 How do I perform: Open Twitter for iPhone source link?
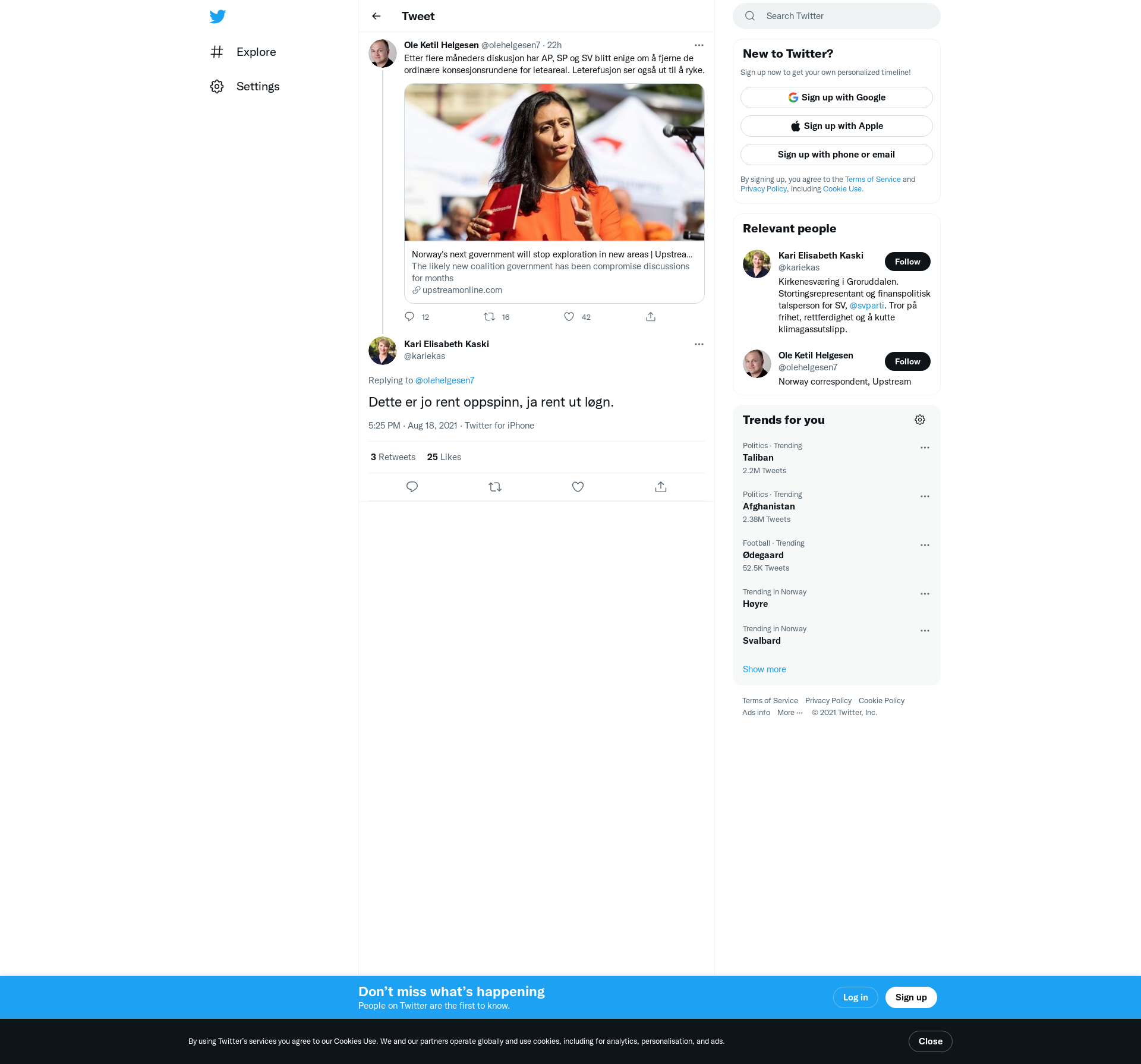[x=499, y=426]
